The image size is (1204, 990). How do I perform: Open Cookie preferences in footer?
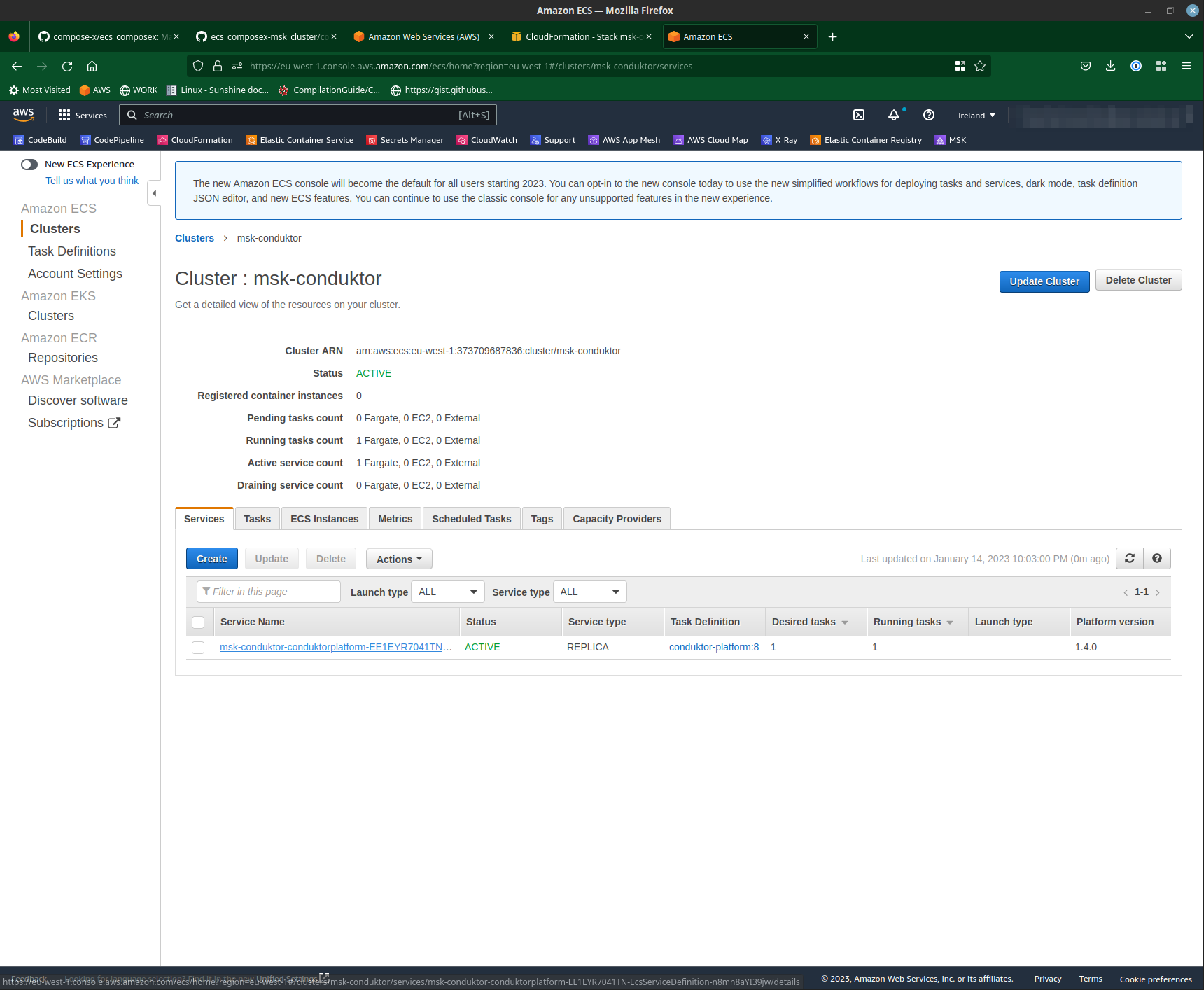[1155, 979]
